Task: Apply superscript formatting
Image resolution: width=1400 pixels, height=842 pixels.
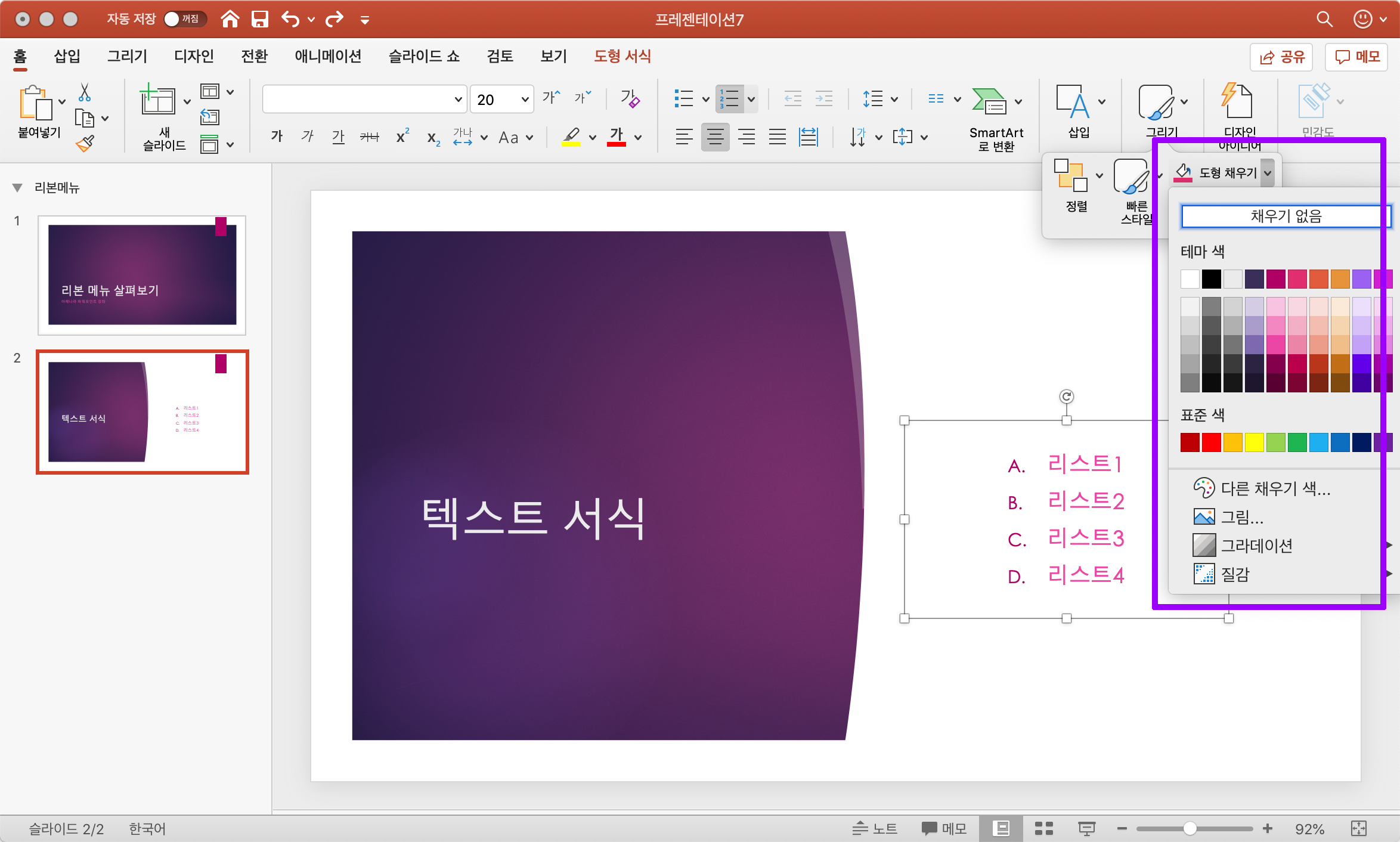Action: [x=402, y=136]
